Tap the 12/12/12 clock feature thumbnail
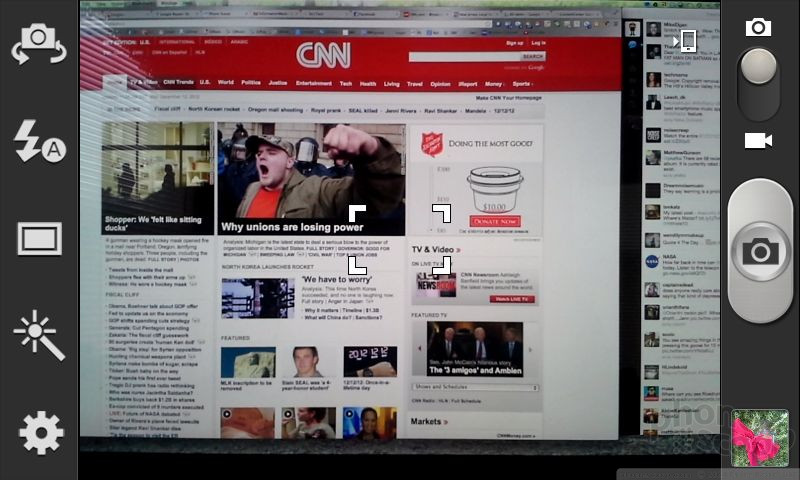Screen dimensions: 800x480 tap(370, 362)
